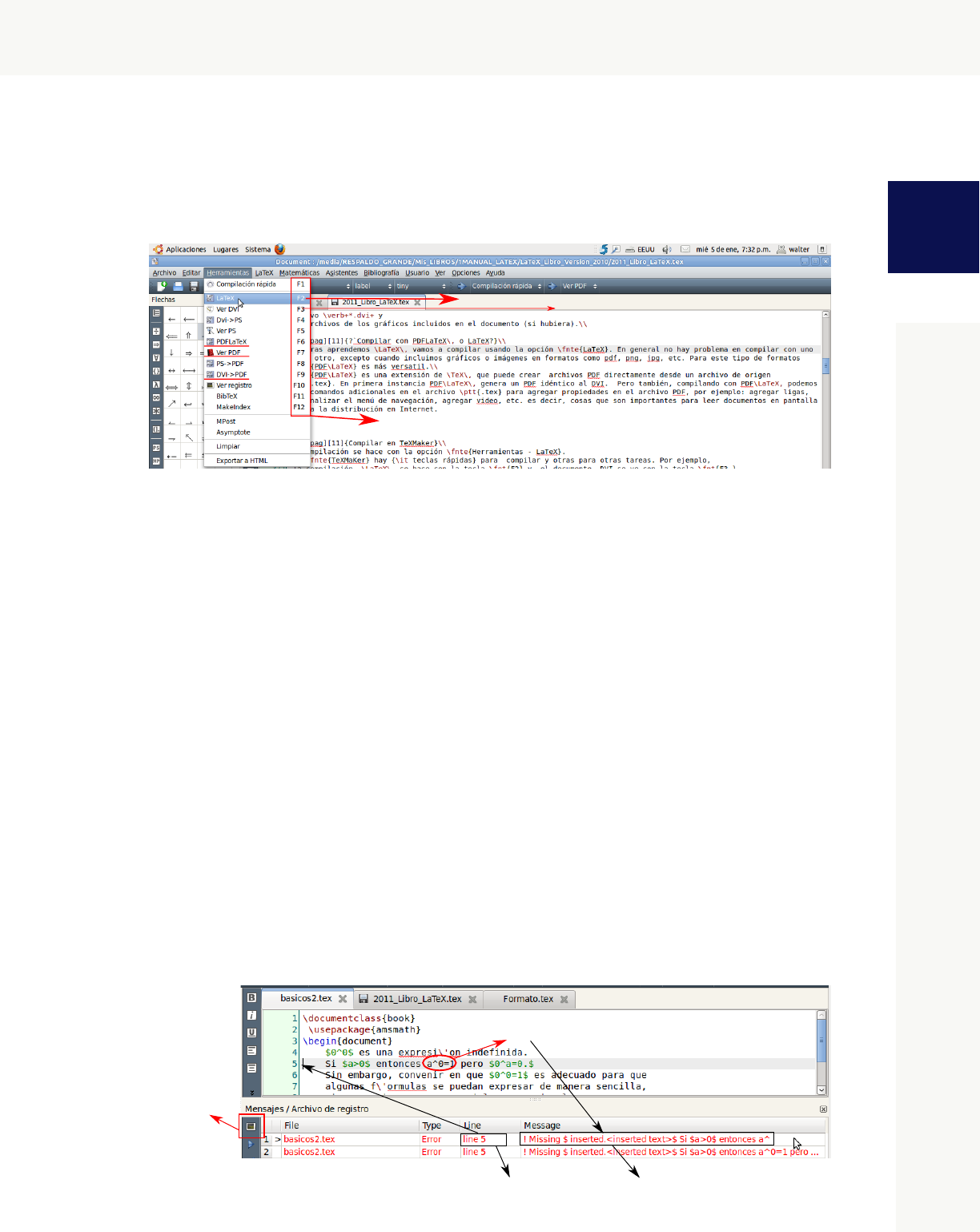The width and height of the screenshot is (980, 1232).
Task: Open the Ayuda menu
Action: click(x=496, y=273)
